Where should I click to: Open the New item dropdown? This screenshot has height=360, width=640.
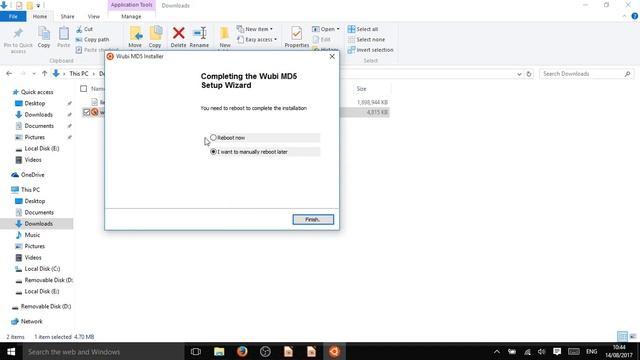(255, 29)
